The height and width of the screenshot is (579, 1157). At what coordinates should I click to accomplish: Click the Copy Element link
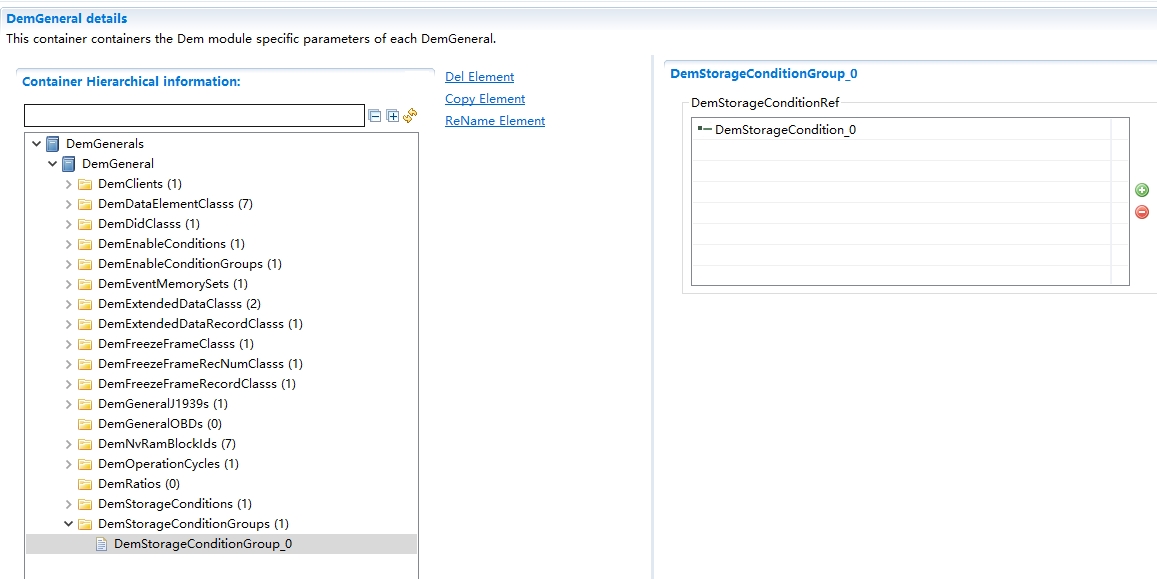click(484, 98)
